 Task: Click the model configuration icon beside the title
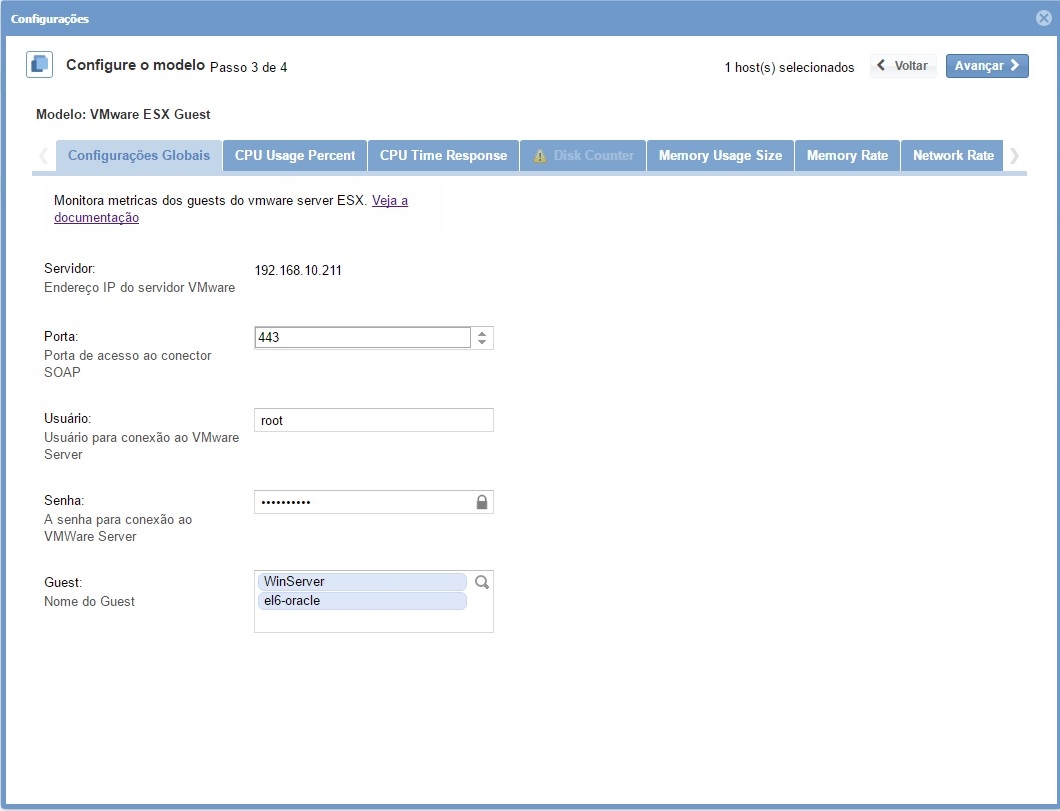(x=39, y=65)
